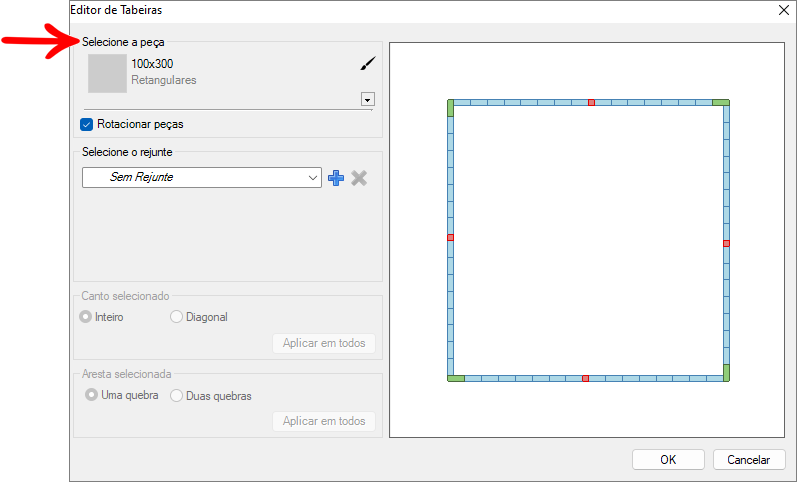Toggle the Rotacionar peças checkbox
The height and width of the screenshot is (482, 798).
87,125
